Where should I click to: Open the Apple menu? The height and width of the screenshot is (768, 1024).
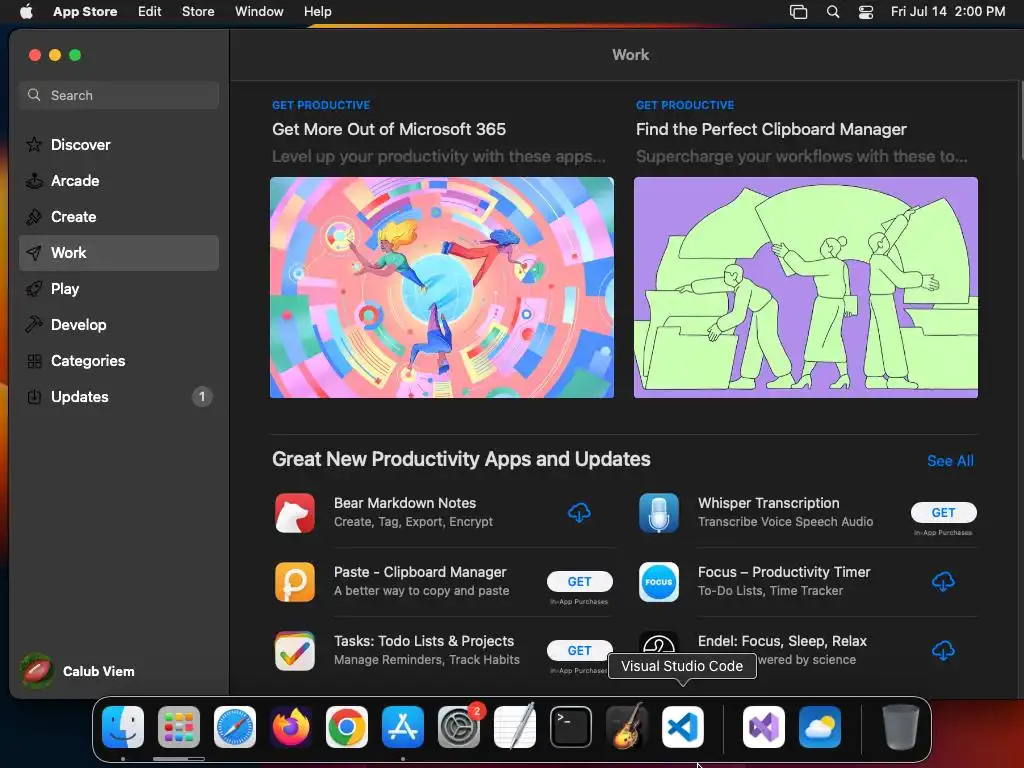[x=26, y=11]
